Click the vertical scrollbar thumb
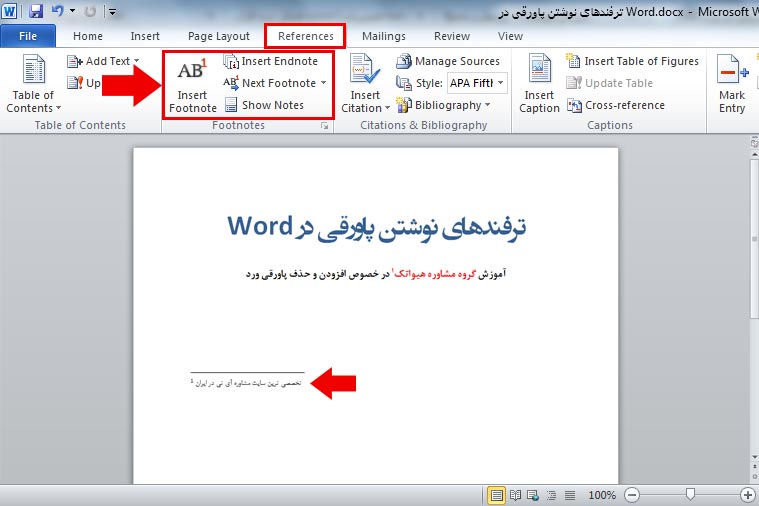Viewport: 759px width, 506px height. (754, 239)
